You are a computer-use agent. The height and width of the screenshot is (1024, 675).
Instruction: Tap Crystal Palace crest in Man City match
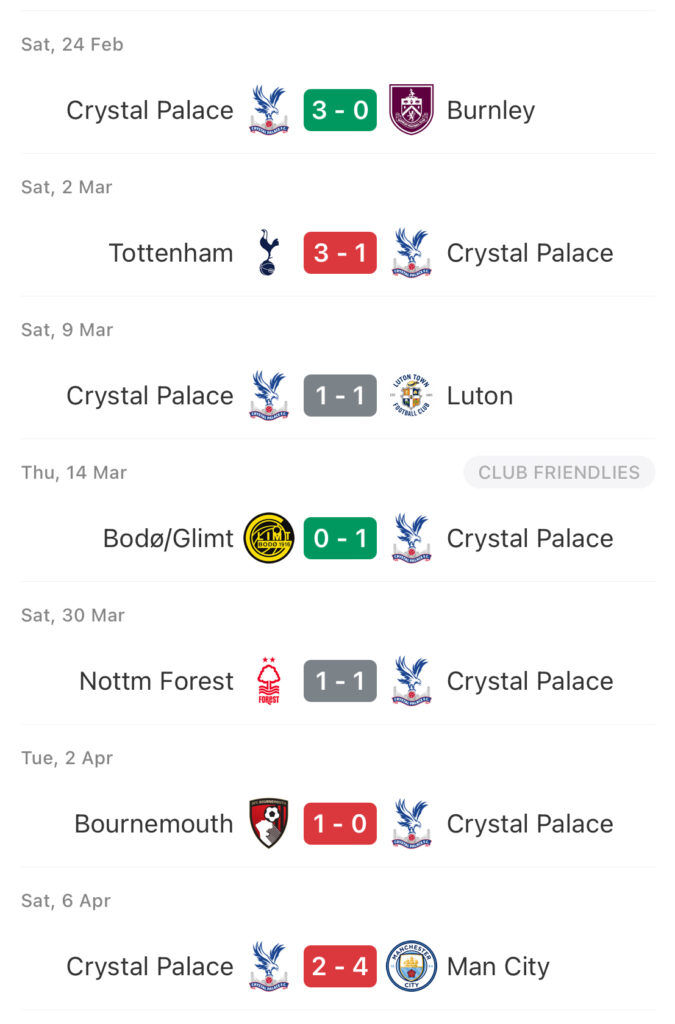pos(268,966)
